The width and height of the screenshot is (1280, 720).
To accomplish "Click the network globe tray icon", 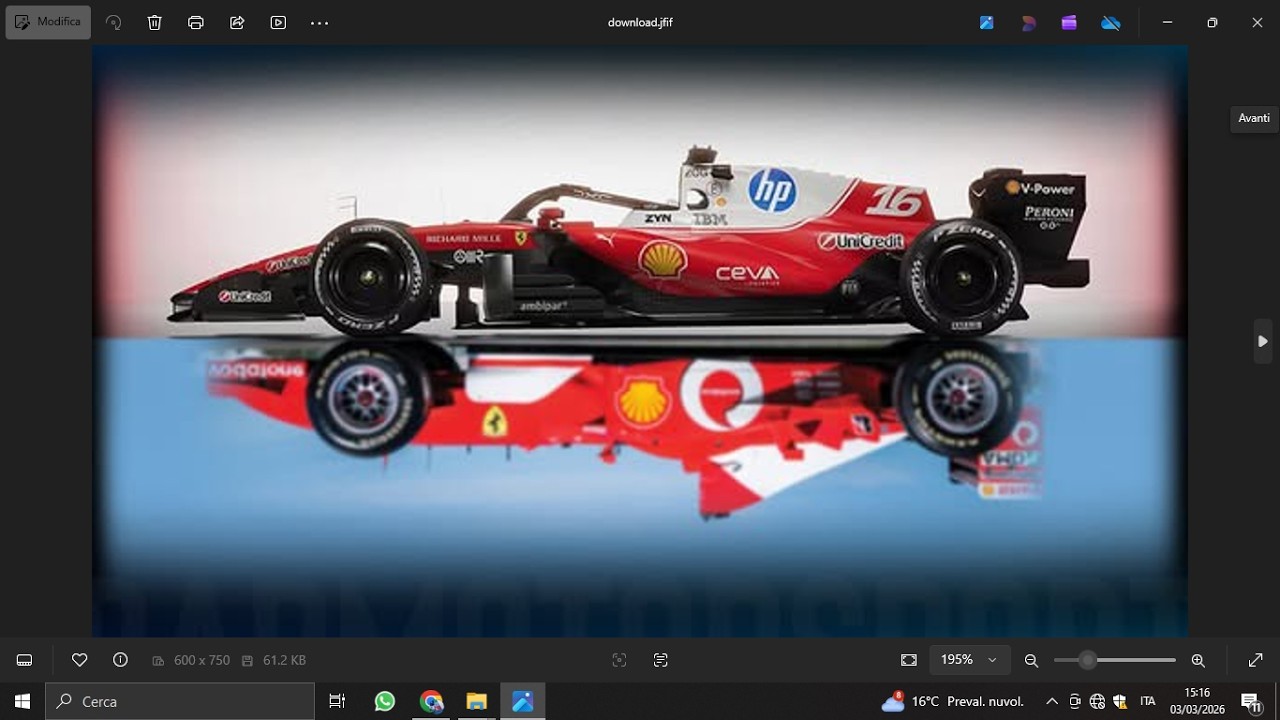I will pyautogui.click(x=1098, y=701).
